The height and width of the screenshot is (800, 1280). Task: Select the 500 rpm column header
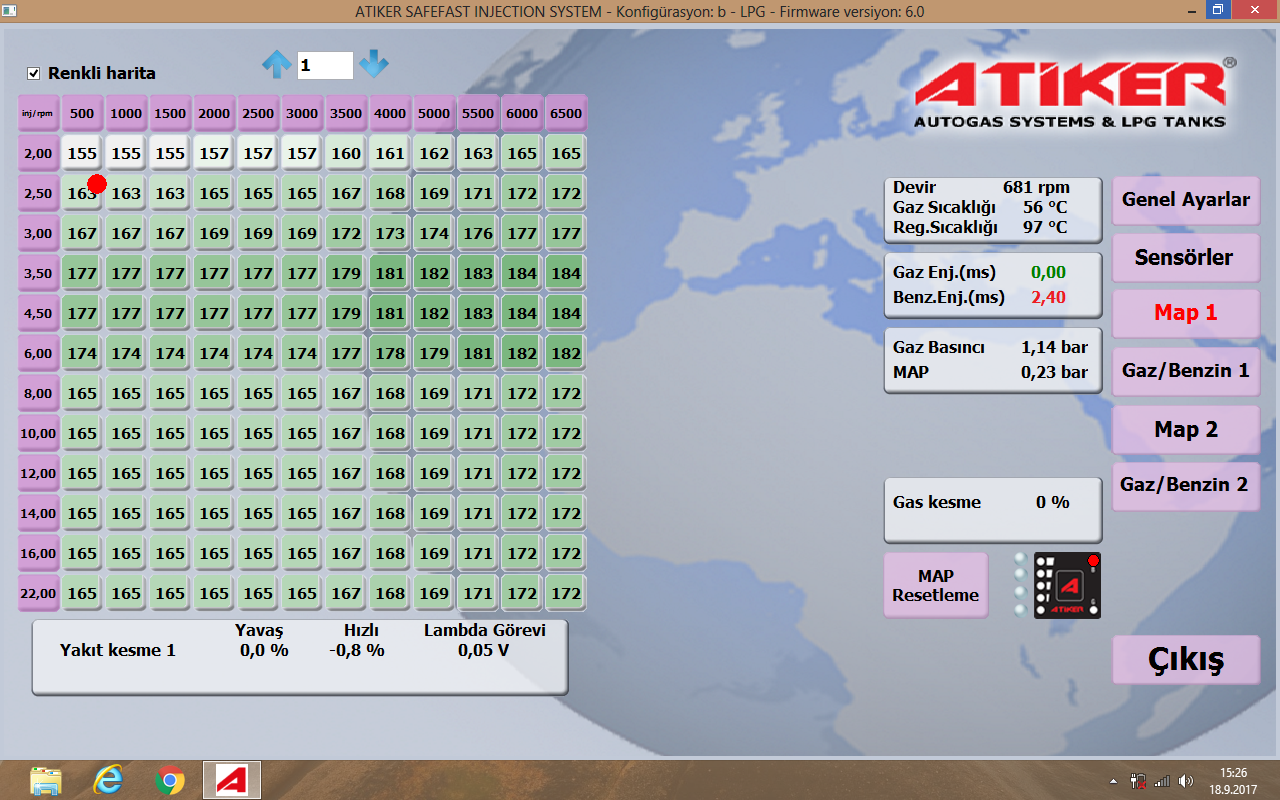tap(82, 113)
